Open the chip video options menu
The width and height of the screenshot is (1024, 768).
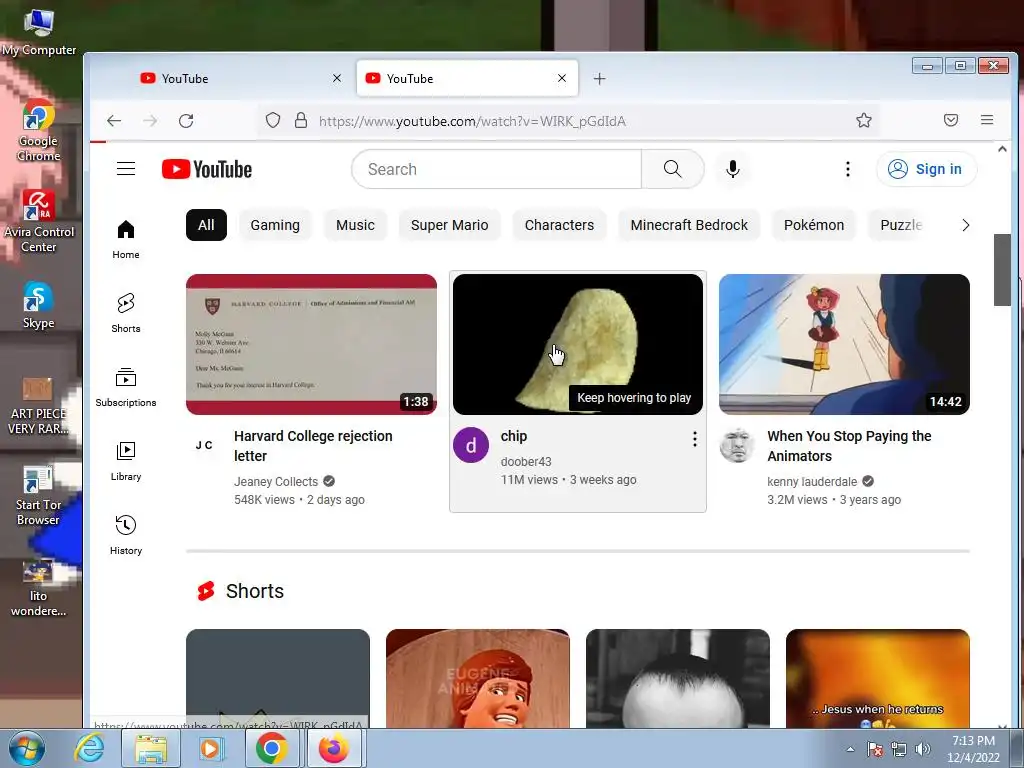(694, 439)
